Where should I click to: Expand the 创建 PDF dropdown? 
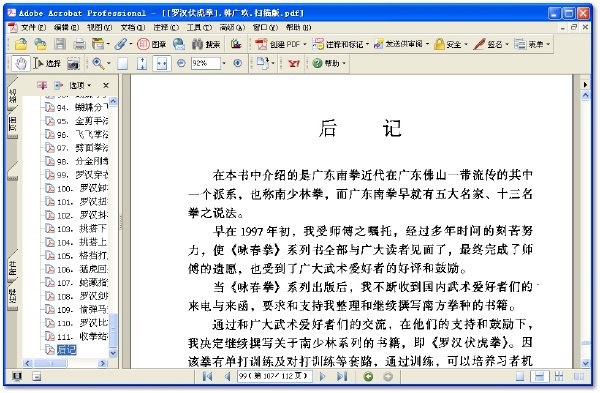pyautogui.click(x=305, y=44)
